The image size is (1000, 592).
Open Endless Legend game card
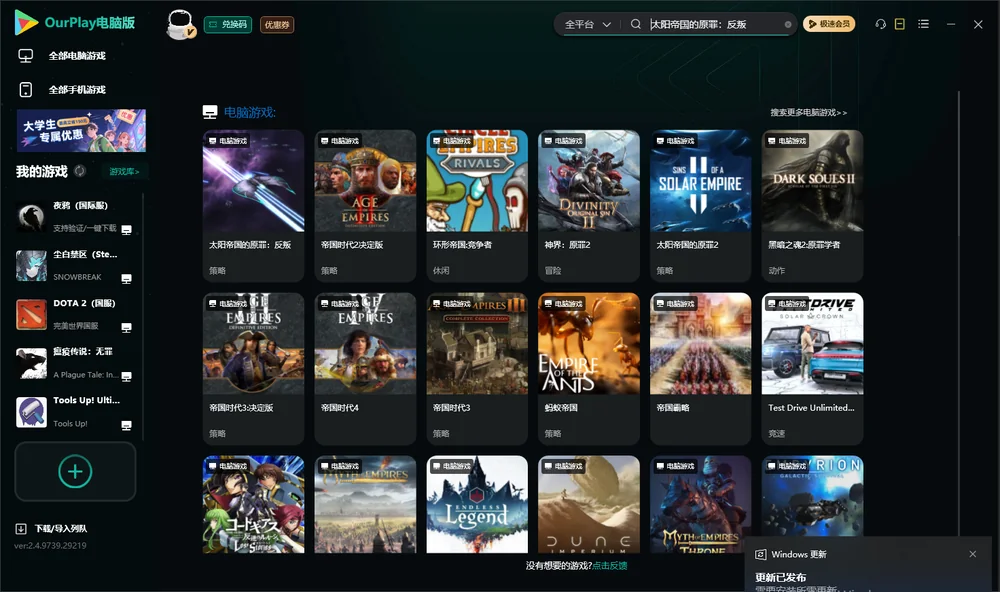(477, 504)
